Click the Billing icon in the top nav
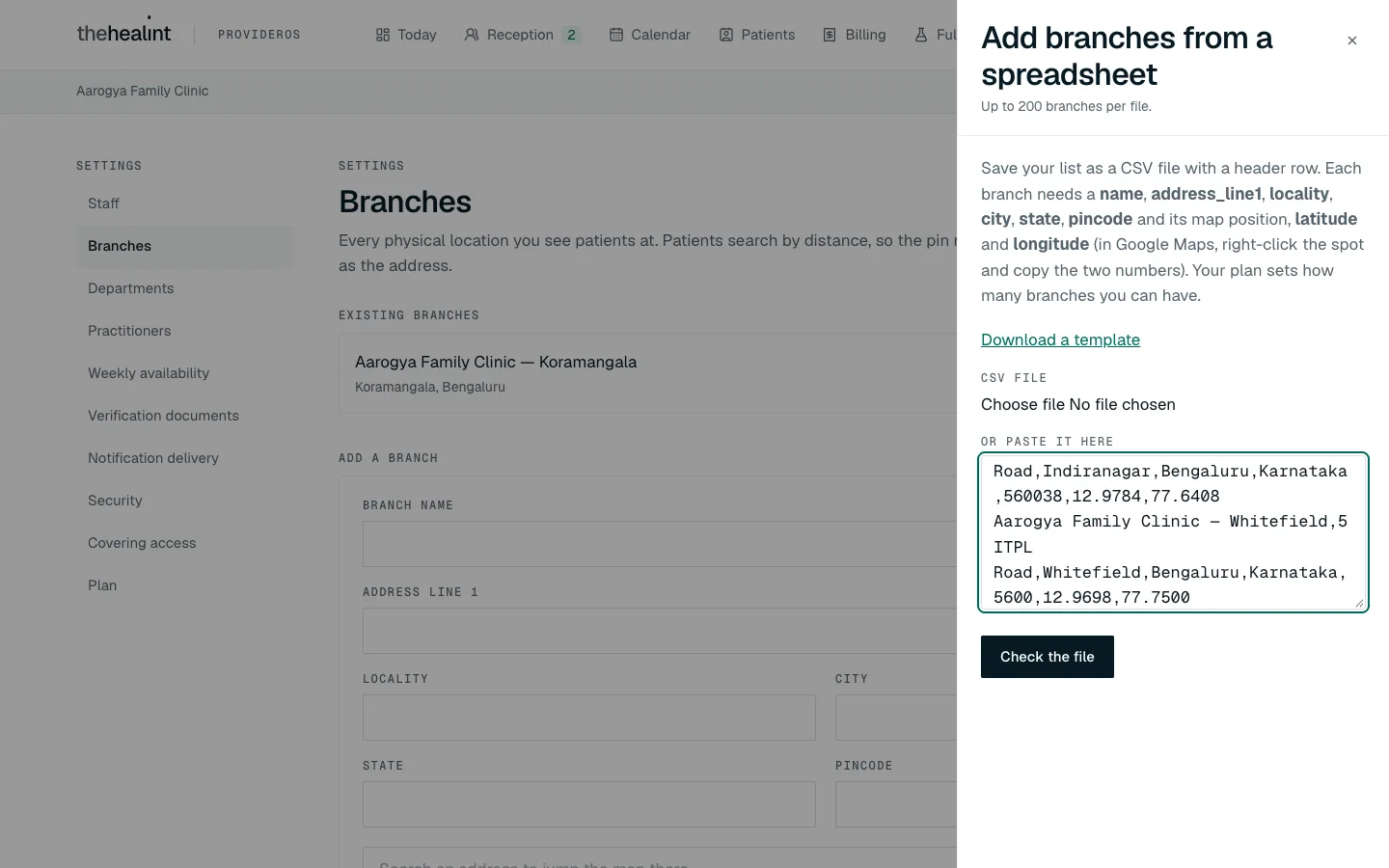Image resolution: width=1389 pixels, height=868 pixels. tap(830, 35)
